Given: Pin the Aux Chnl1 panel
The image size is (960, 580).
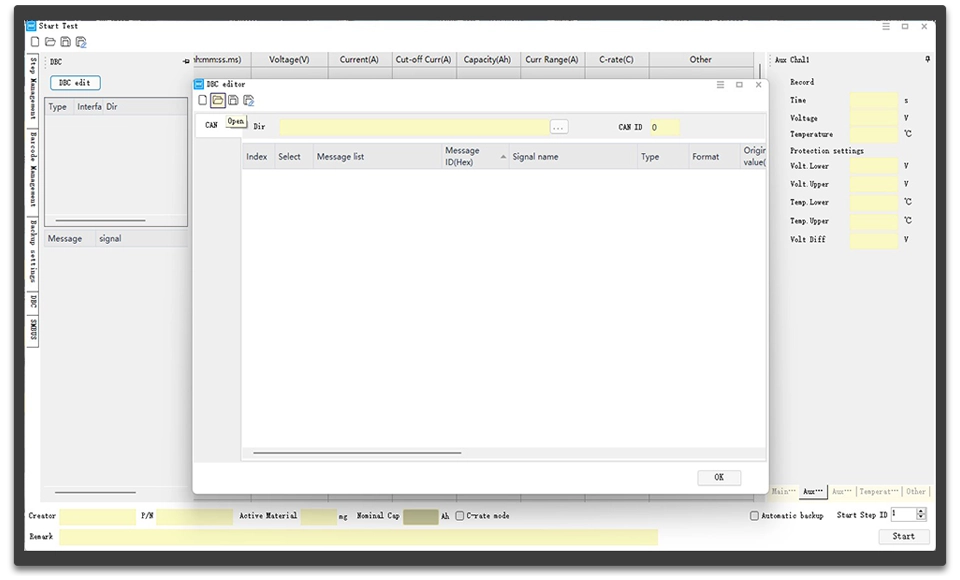Looking at the screenshot, I should click(x=928, y=59).
